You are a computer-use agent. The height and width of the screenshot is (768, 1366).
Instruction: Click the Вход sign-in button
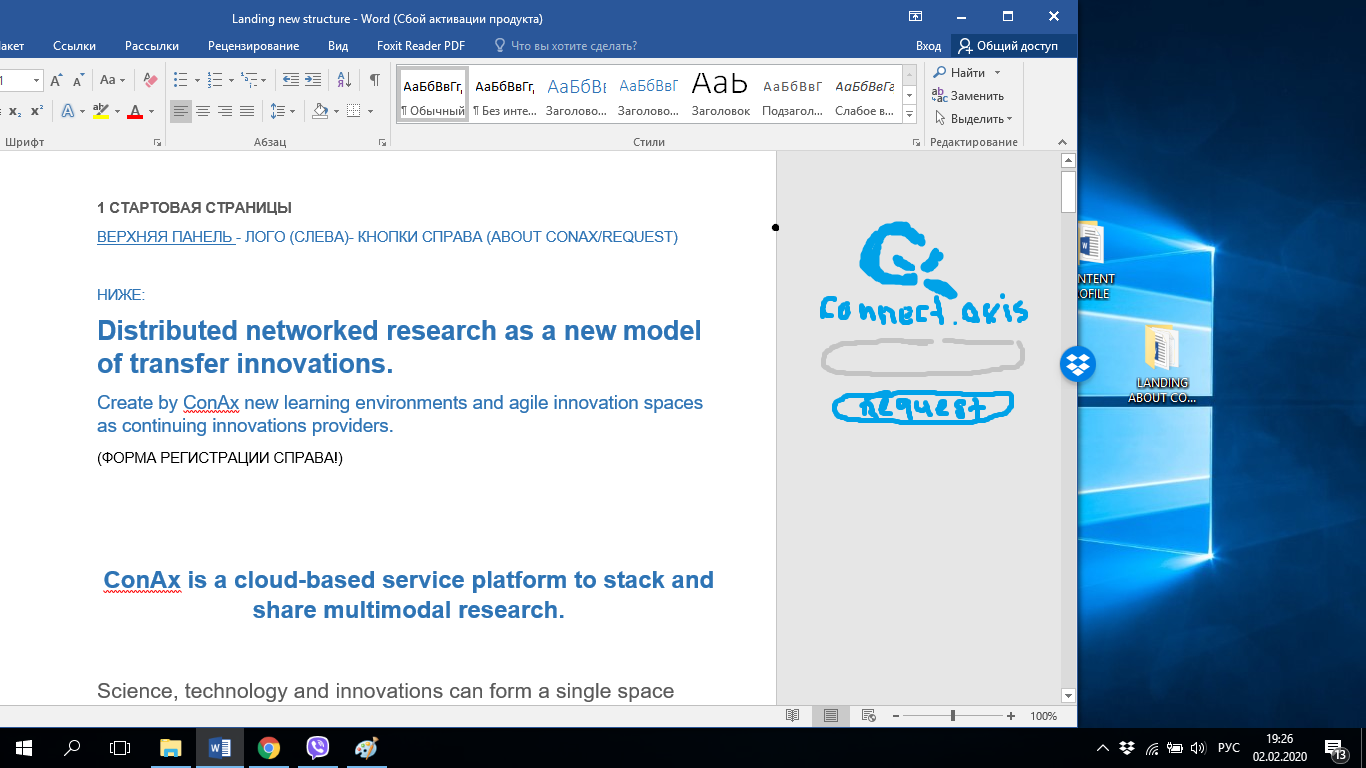[x=928, y=46]
